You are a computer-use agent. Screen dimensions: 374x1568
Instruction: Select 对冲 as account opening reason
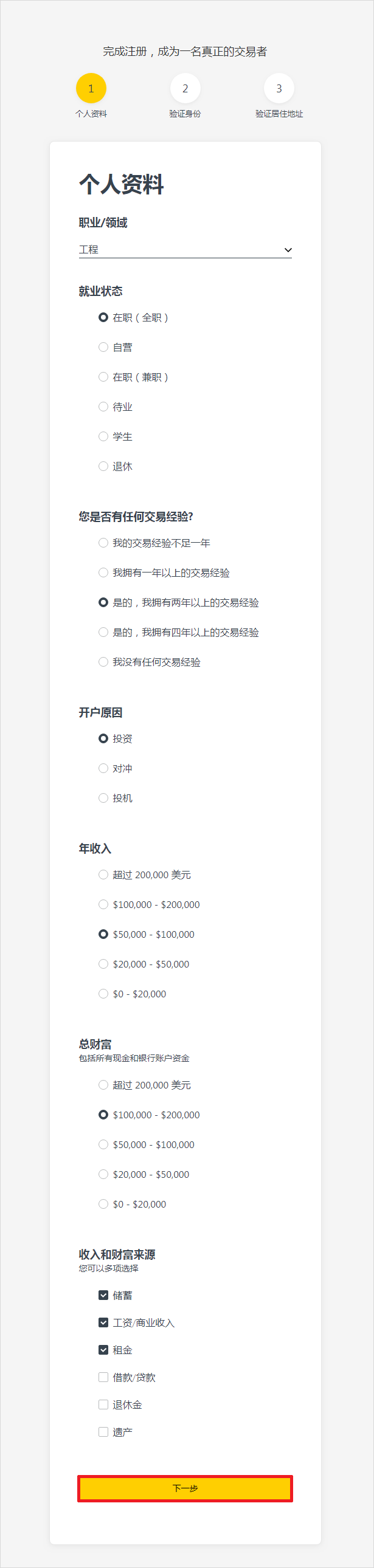102,768
